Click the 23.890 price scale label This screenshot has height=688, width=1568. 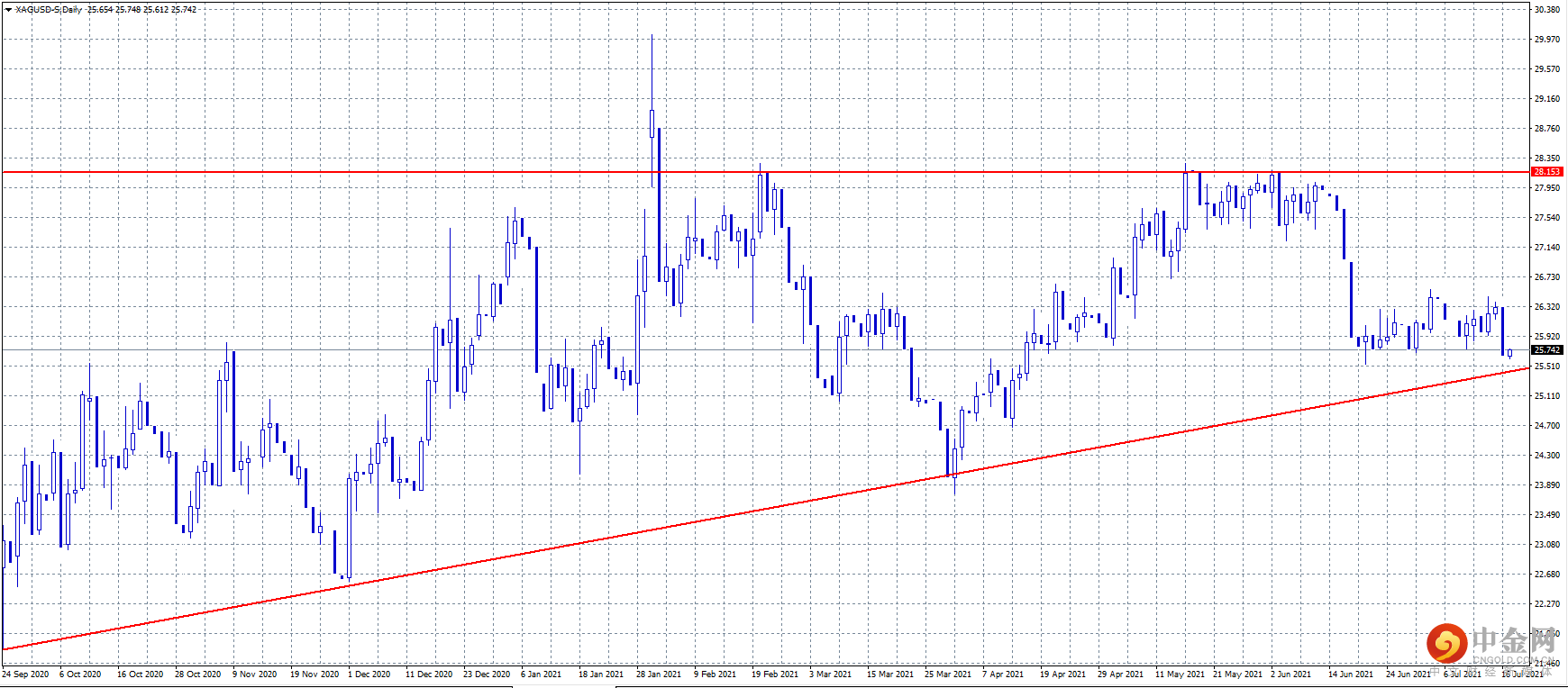[1547, 485]
